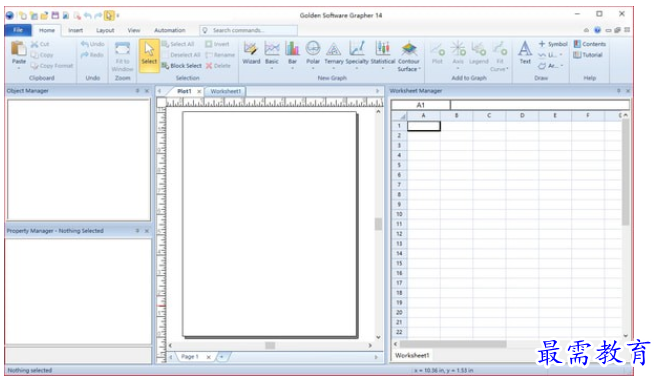The height and width of the screenshot is (384, 659).
Task: Open the Tutorial help
Action: coord(588,55)
